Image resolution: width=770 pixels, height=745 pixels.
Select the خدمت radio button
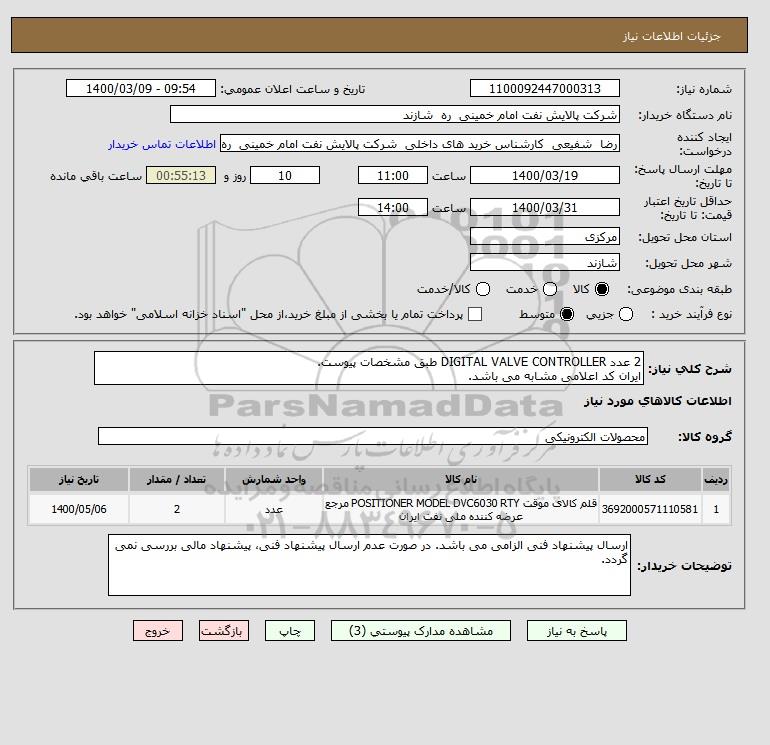click(550, 289)
